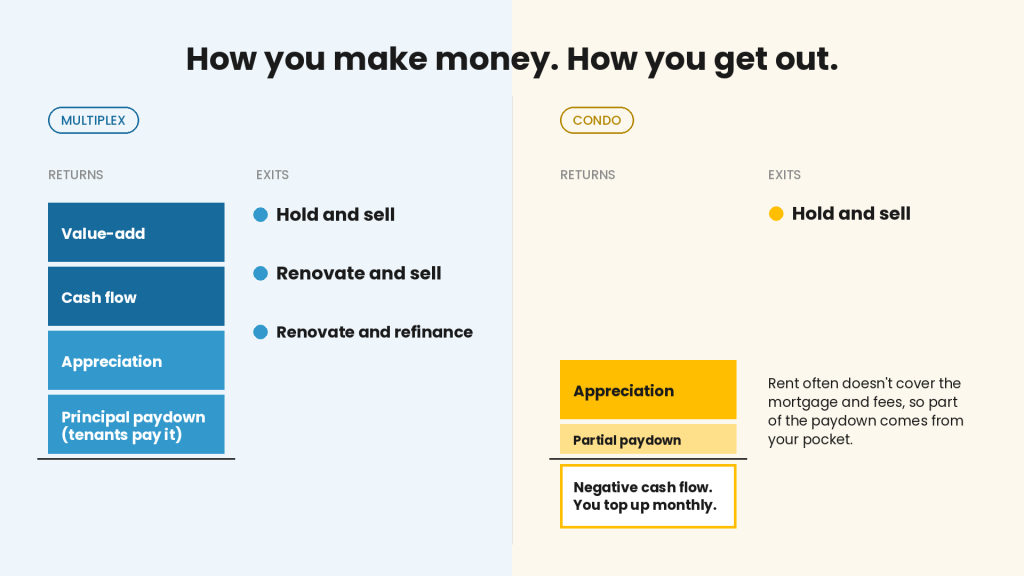
Task: Click the yellow Appreciation block under Condo
Action: pos(648,390)
